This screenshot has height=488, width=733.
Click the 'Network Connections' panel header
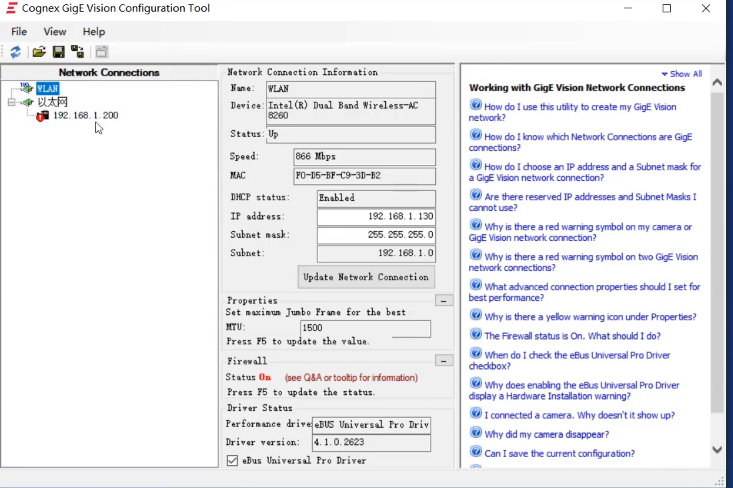coord(109,72)
